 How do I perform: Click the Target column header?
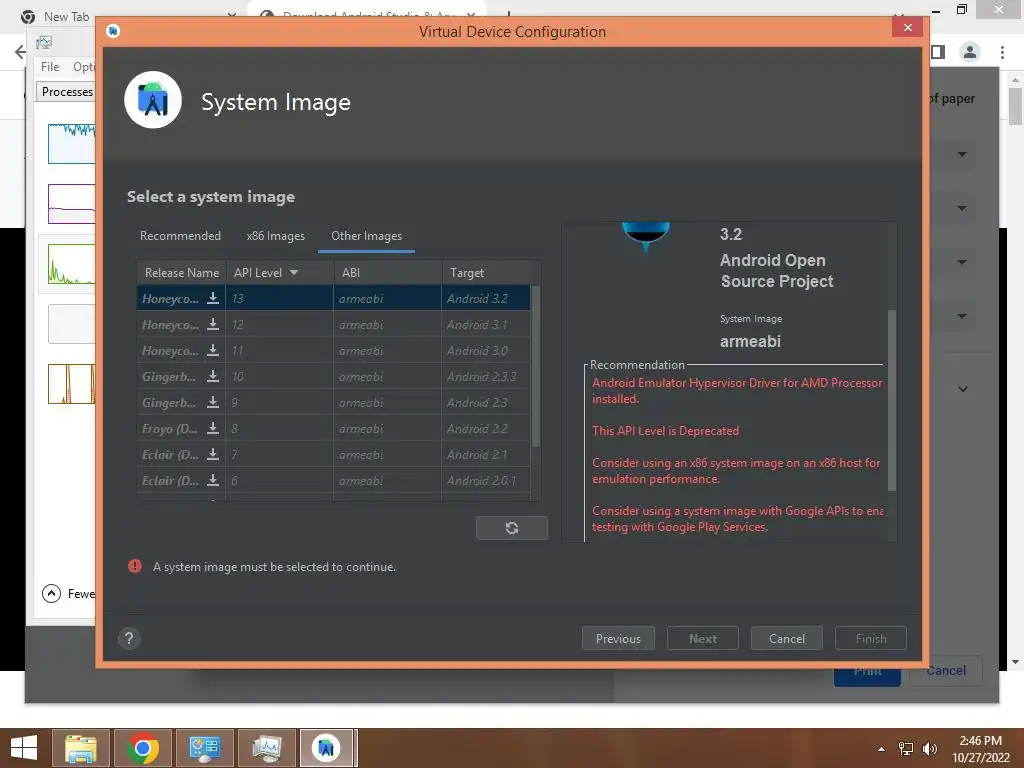[487, 272]
